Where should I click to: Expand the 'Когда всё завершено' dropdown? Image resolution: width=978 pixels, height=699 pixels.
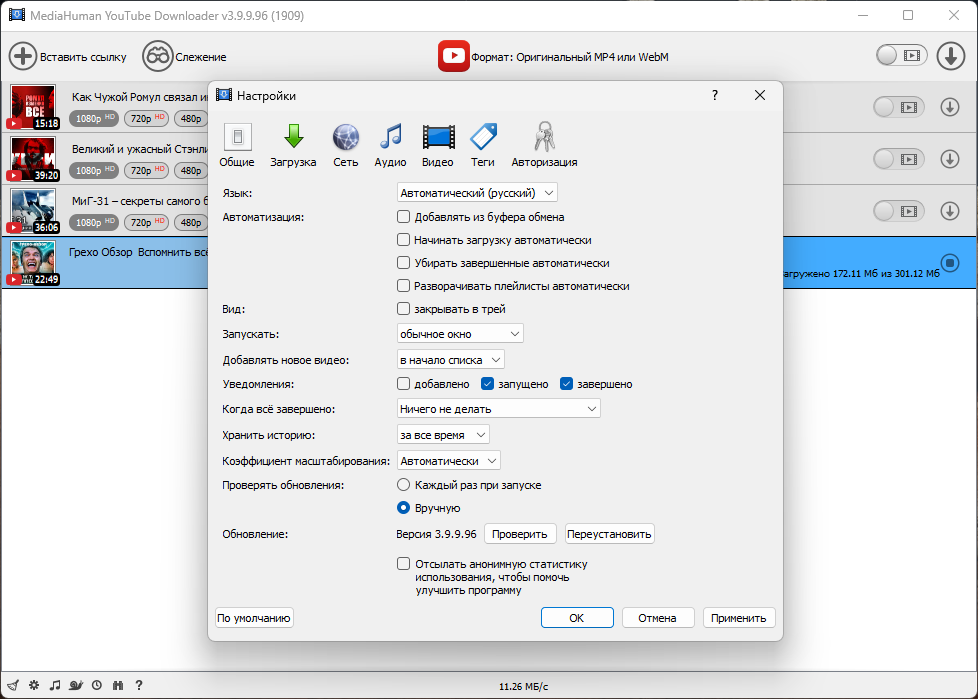498,408
